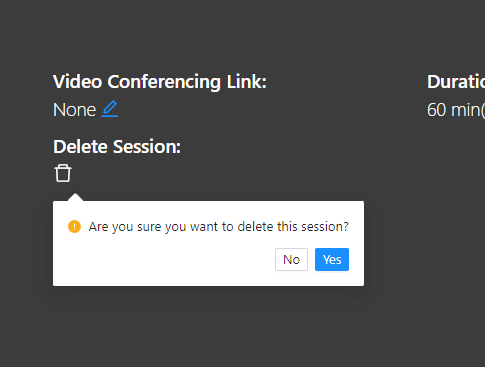The width and height of the screenshot is (485, 367).
Task: Click the underlined blue pencil next to None
Action: coord(110,109)
